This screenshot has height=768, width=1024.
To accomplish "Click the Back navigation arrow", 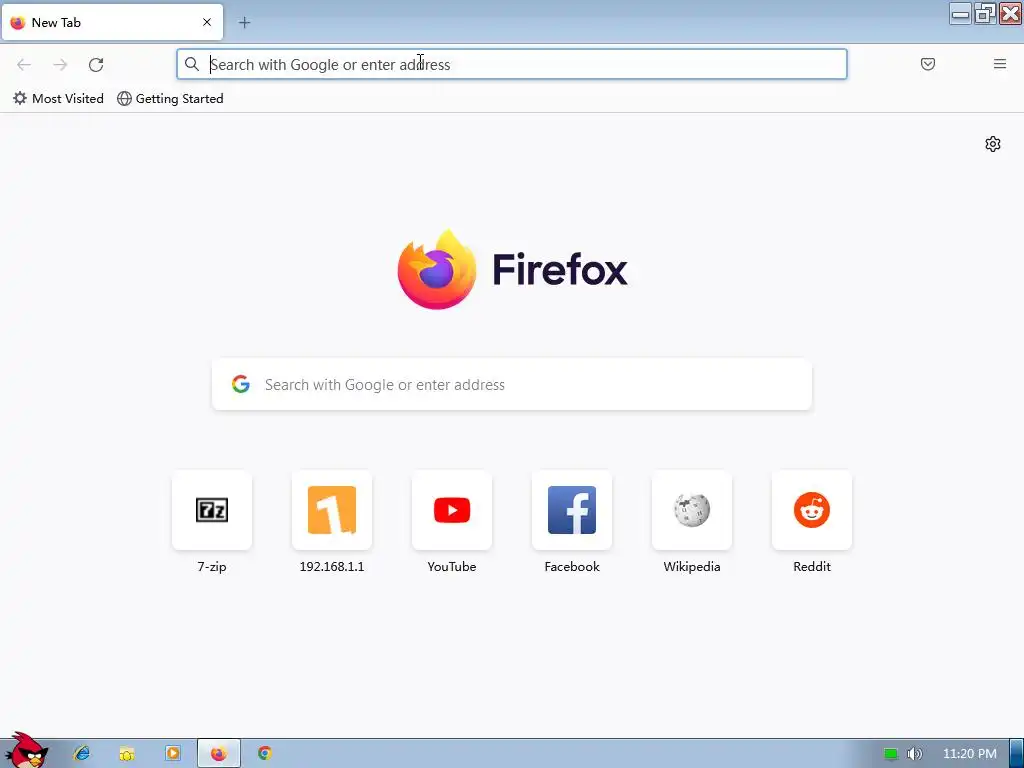I will tap(24, 65).
